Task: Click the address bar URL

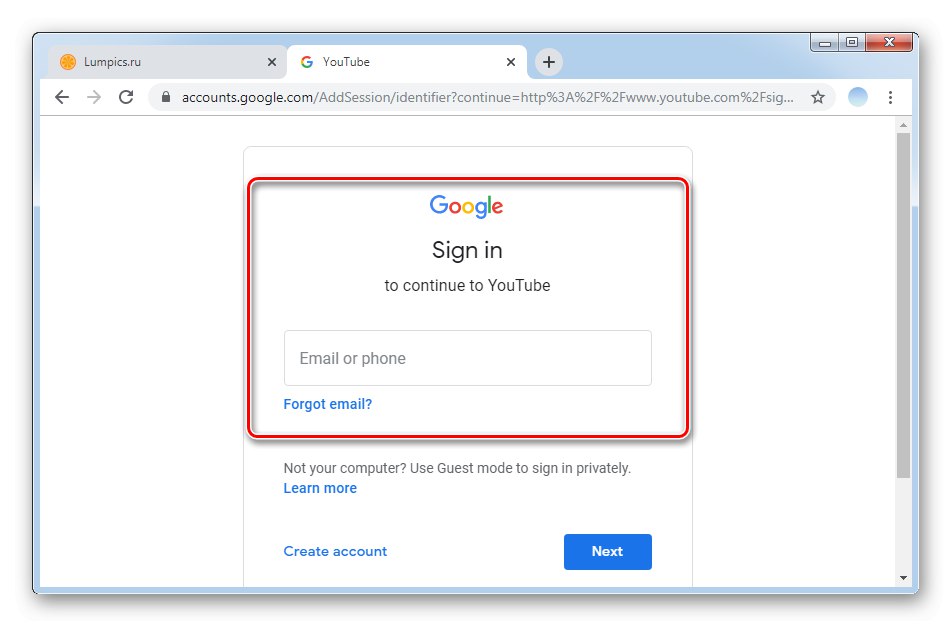Action: coord(480,97)
